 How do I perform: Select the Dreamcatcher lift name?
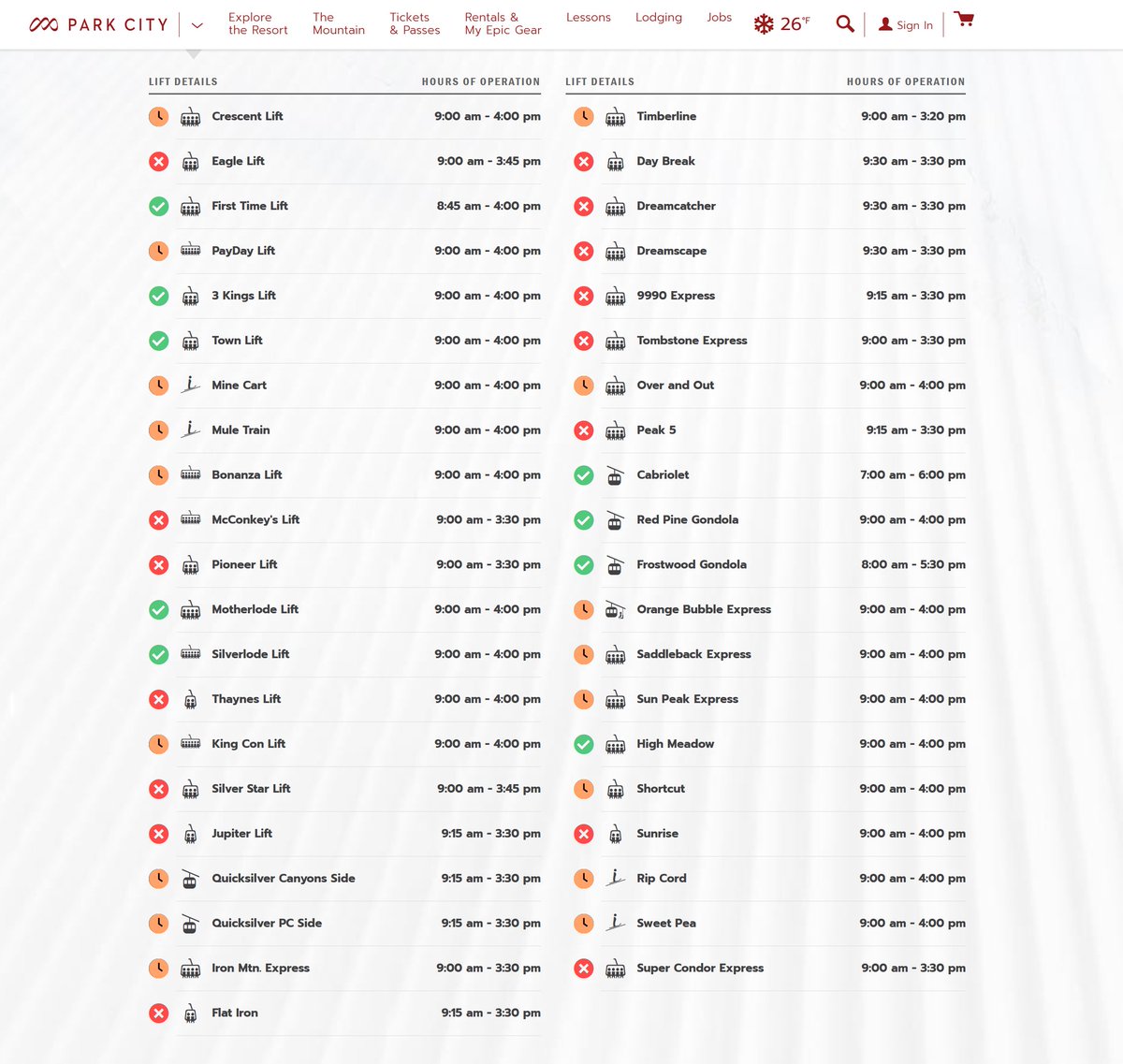677,206
